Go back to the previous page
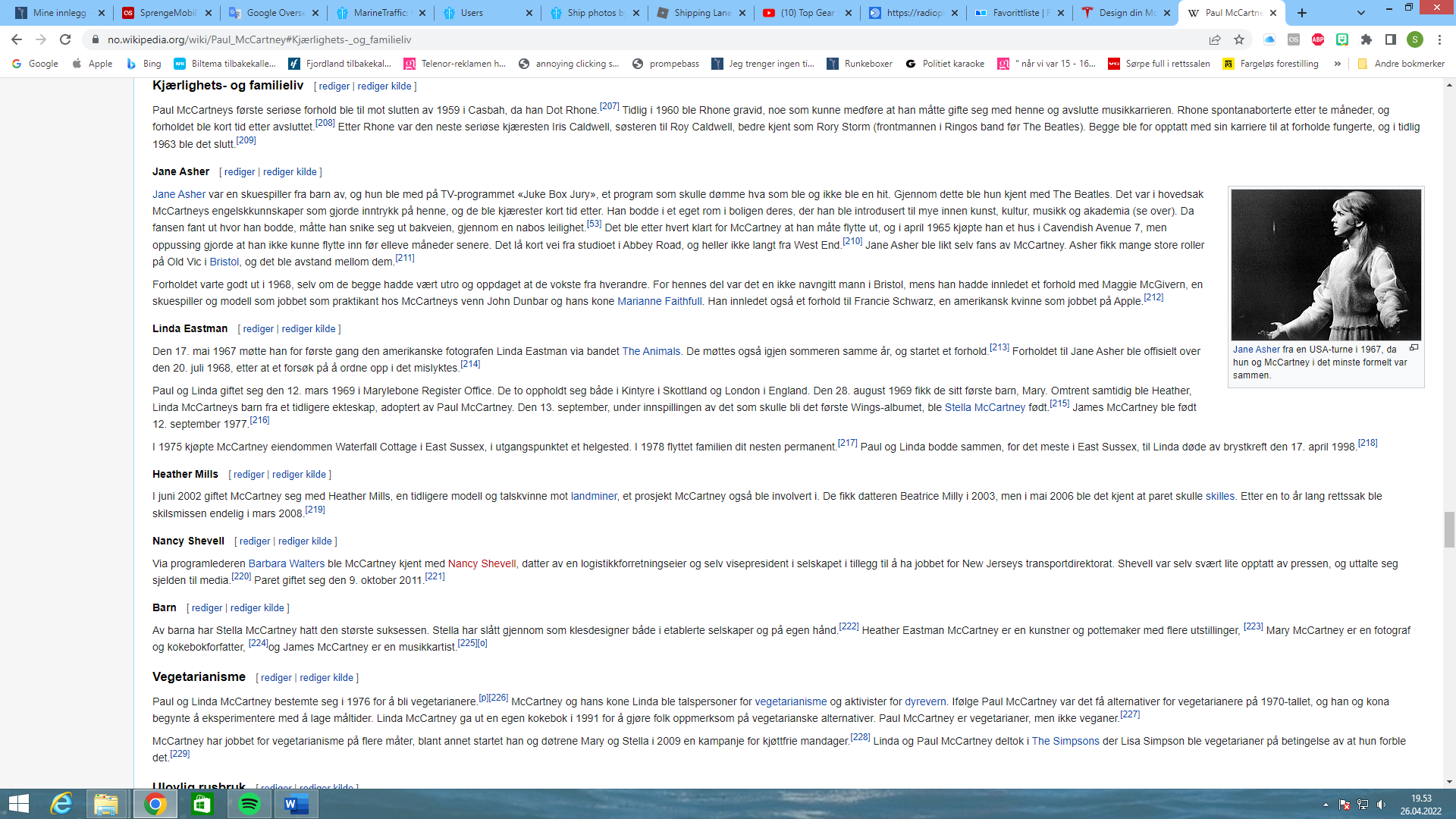Viewport: 1456px width, 819px height. point(17,39)
